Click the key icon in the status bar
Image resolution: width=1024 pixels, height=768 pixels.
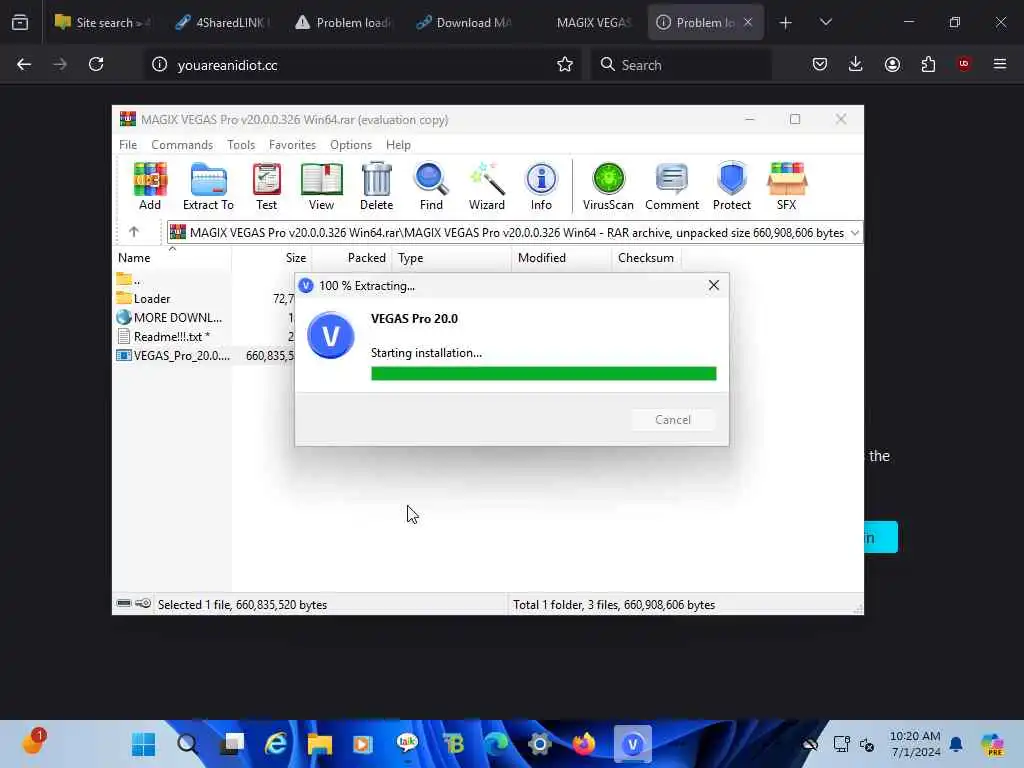click(x=143, y=603)
